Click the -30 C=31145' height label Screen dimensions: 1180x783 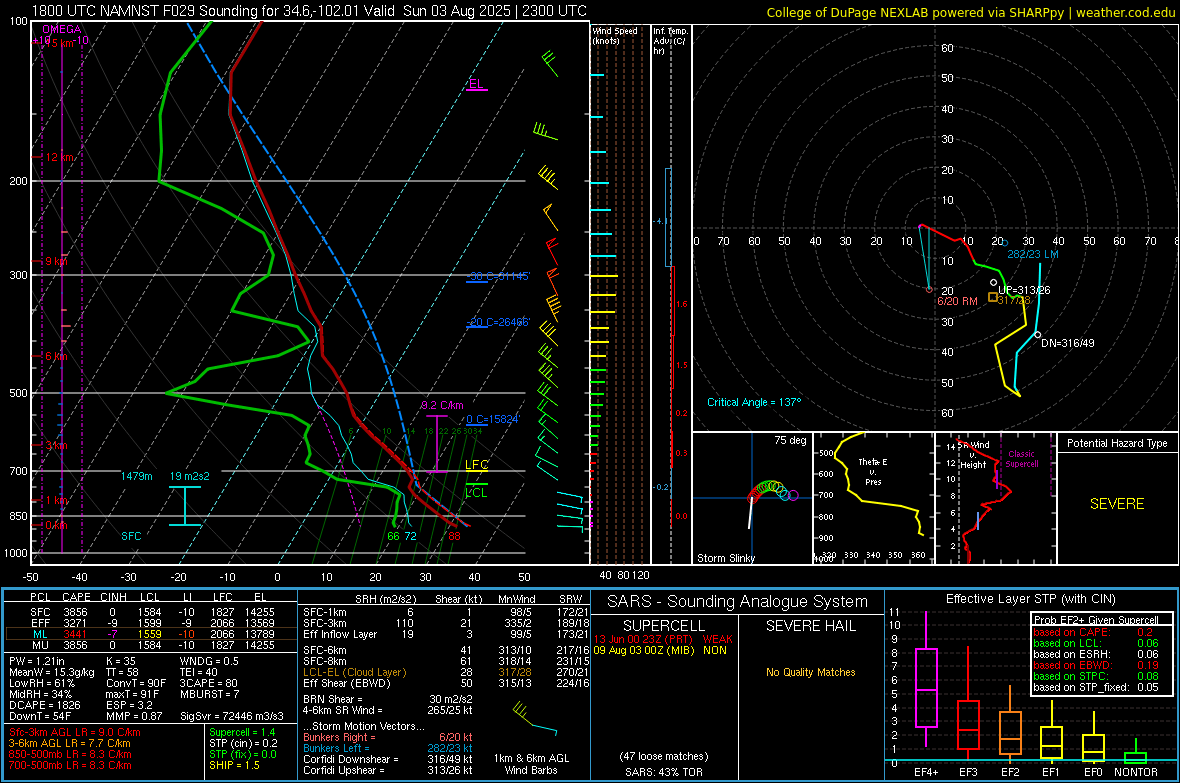pyautogui.click(x=498, y=276)
